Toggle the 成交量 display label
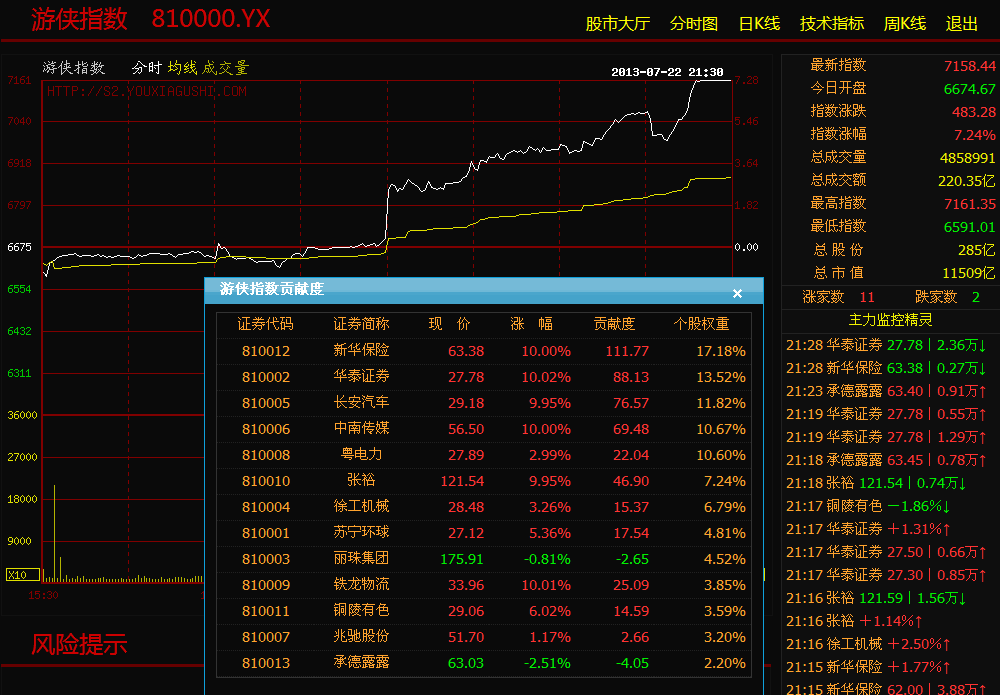This screenshot has width=1000, height=695. pos(225,68)
